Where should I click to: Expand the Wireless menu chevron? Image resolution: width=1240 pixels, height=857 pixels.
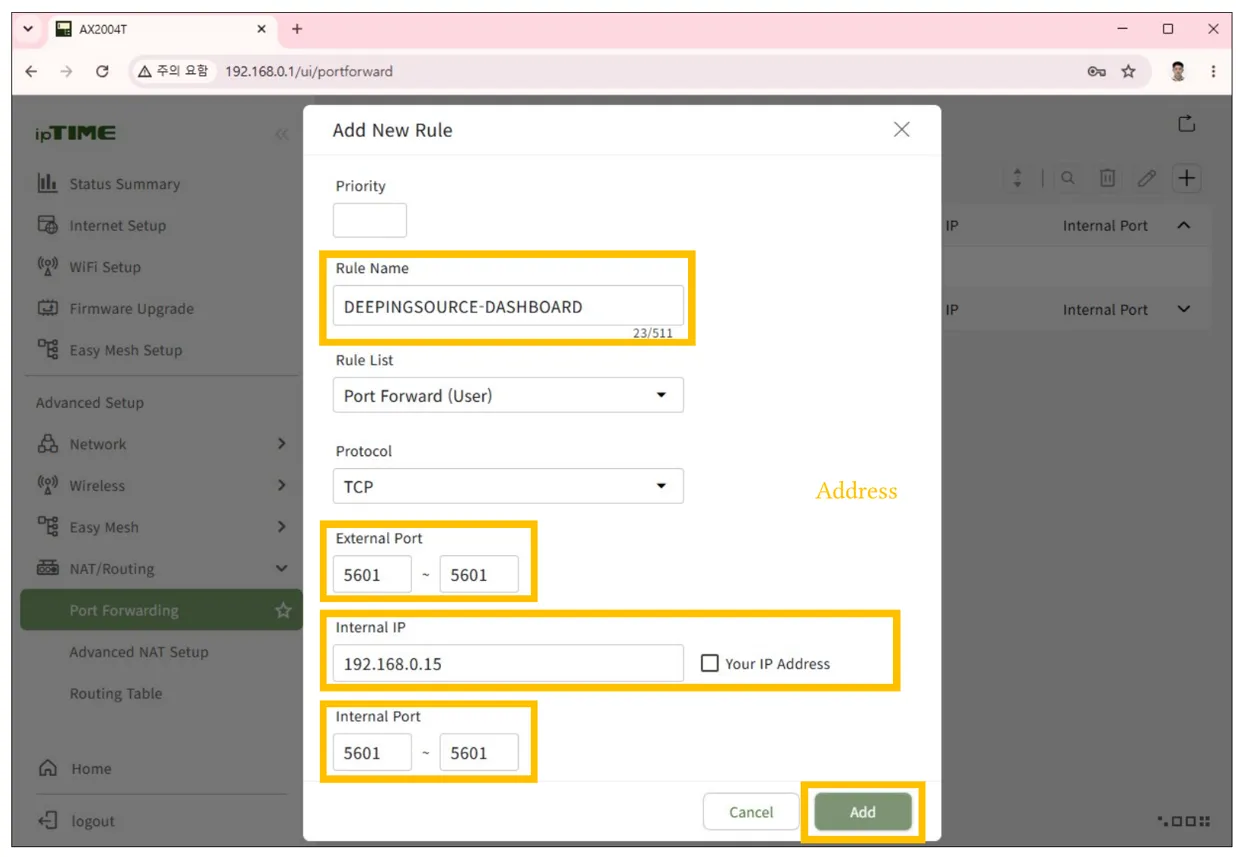point(281,486)
